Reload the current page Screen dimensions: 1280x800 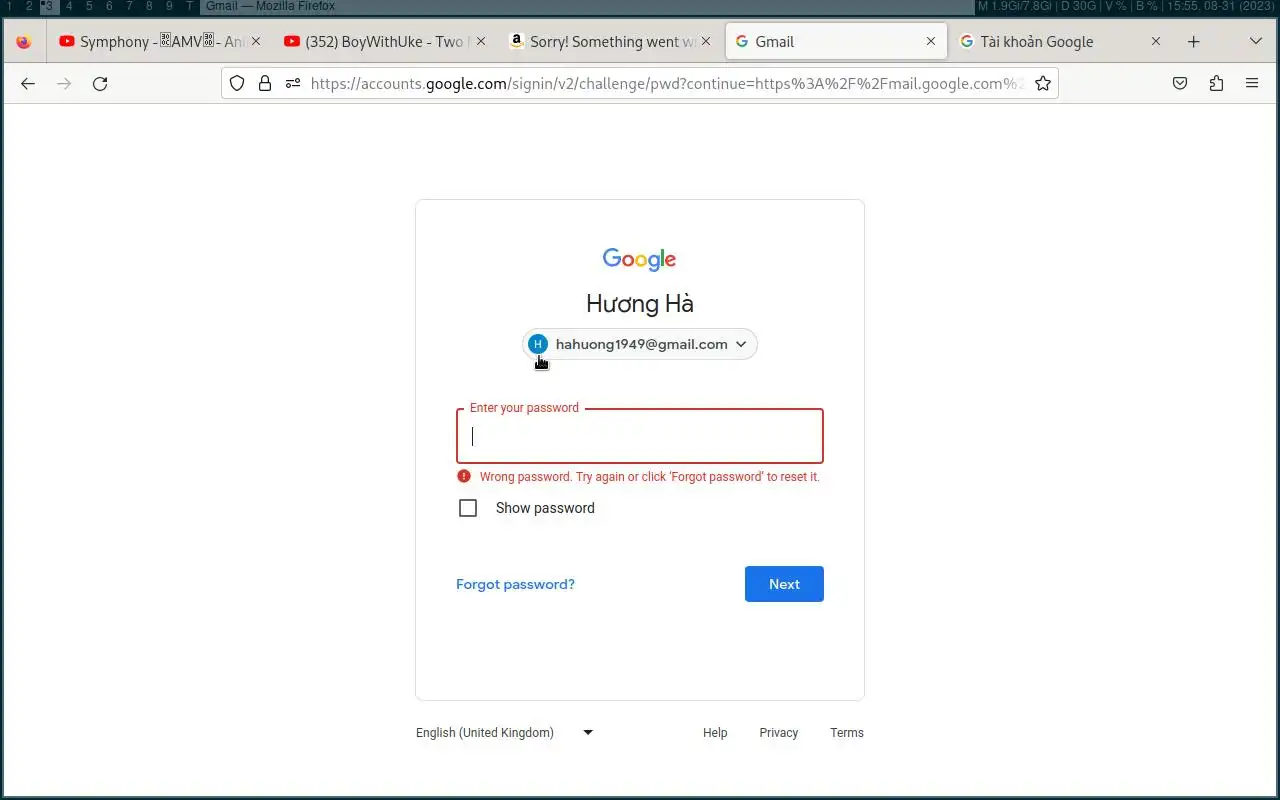pyautogui.click(x=100, y=84)
